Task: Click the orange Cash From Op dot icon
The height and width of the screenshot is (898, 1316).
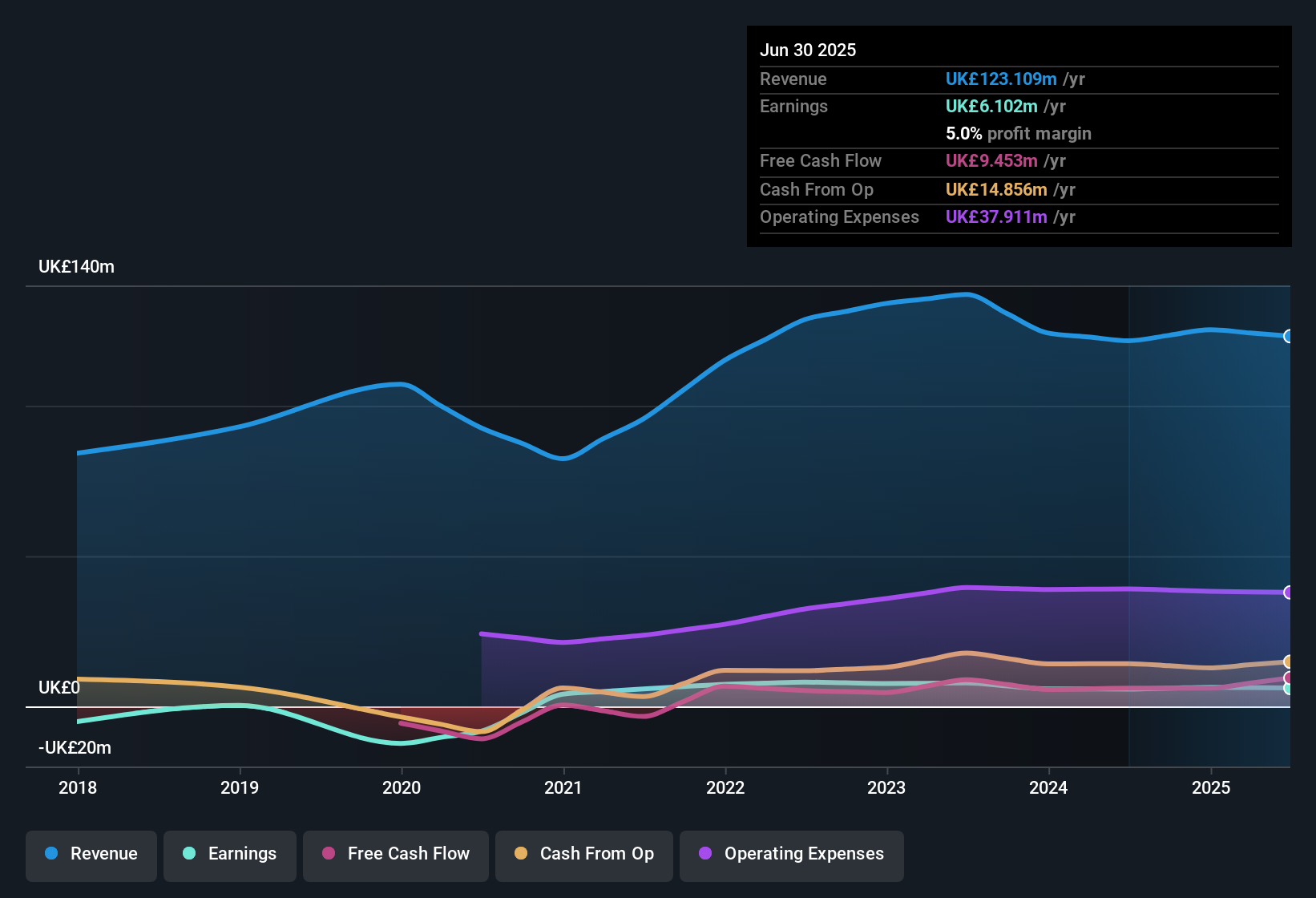Action: pos(521,854)
